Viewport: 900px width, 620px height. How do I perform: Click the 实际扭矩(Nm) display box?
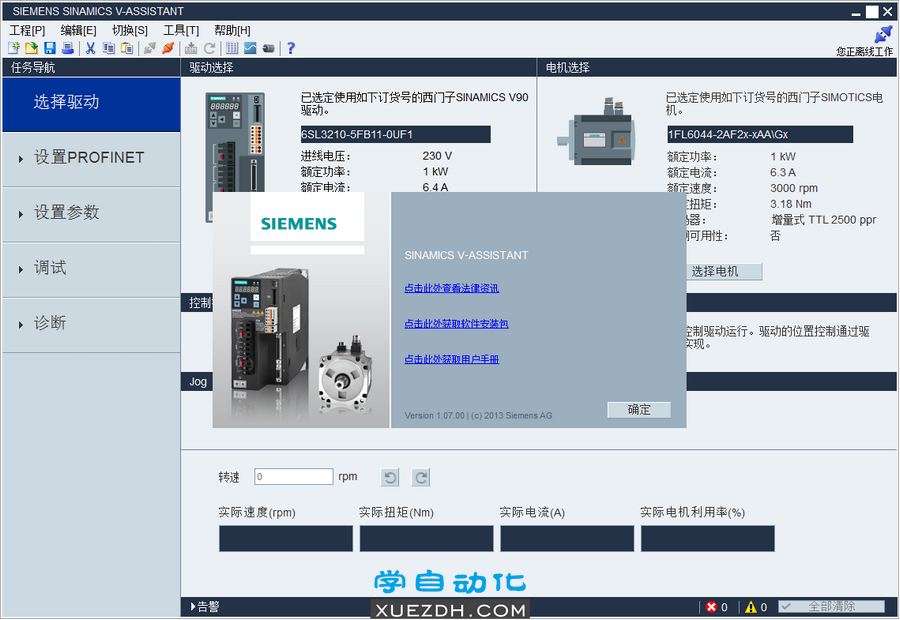click(426, 538)
